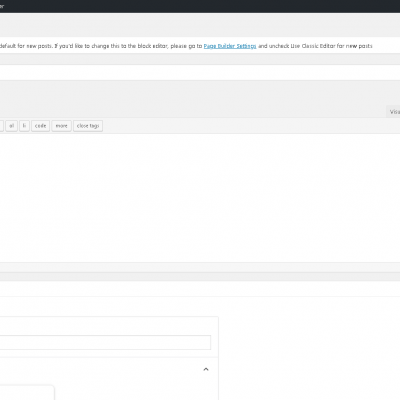Apply the code quicktag
Viewport: 400px width, 400px height.
point(40,126)
